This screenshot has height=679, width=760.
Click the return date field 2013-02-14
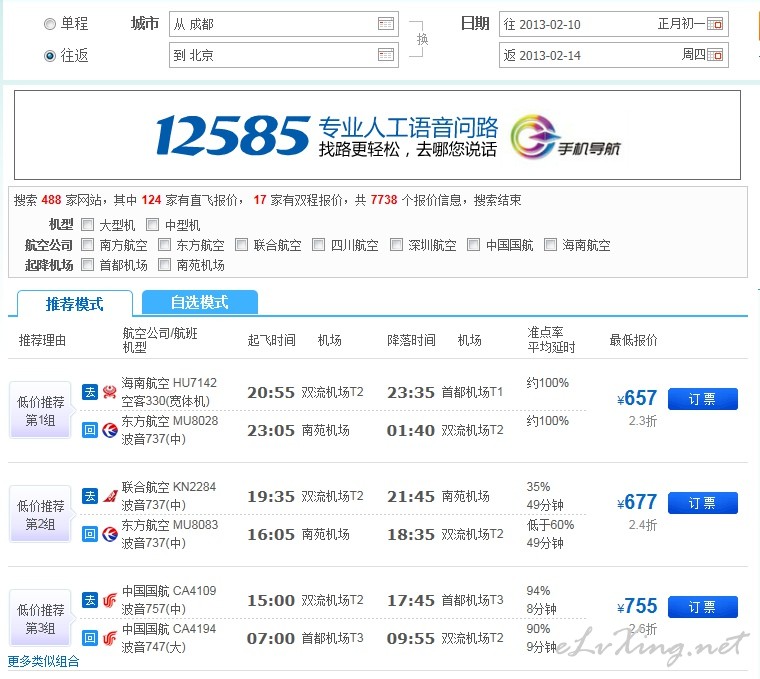click(614, 55)
